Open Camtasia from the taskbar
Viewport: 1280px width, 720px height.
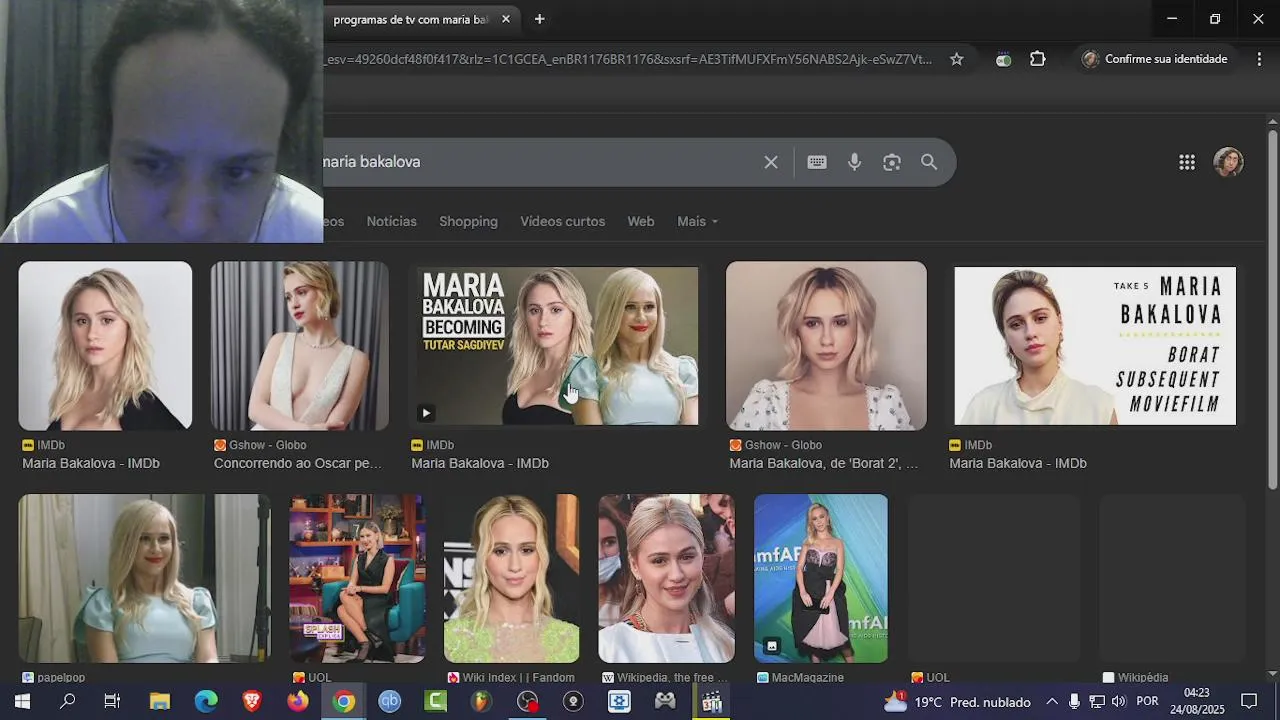click(436, 701)
